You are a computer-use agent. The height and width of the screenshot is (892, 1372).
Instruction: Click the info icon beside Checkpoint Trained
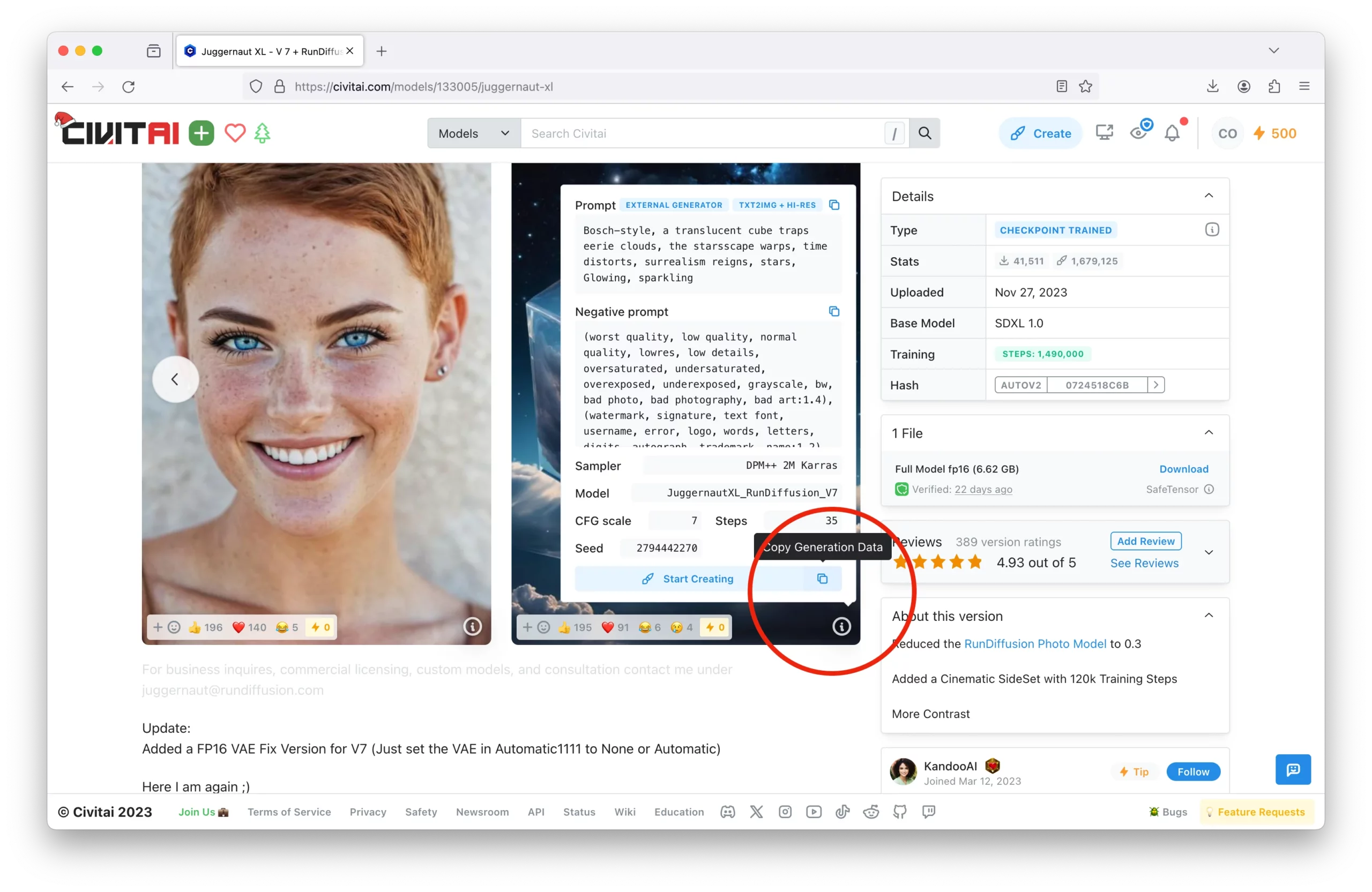pyautogui.click(x=1212, y=230)
